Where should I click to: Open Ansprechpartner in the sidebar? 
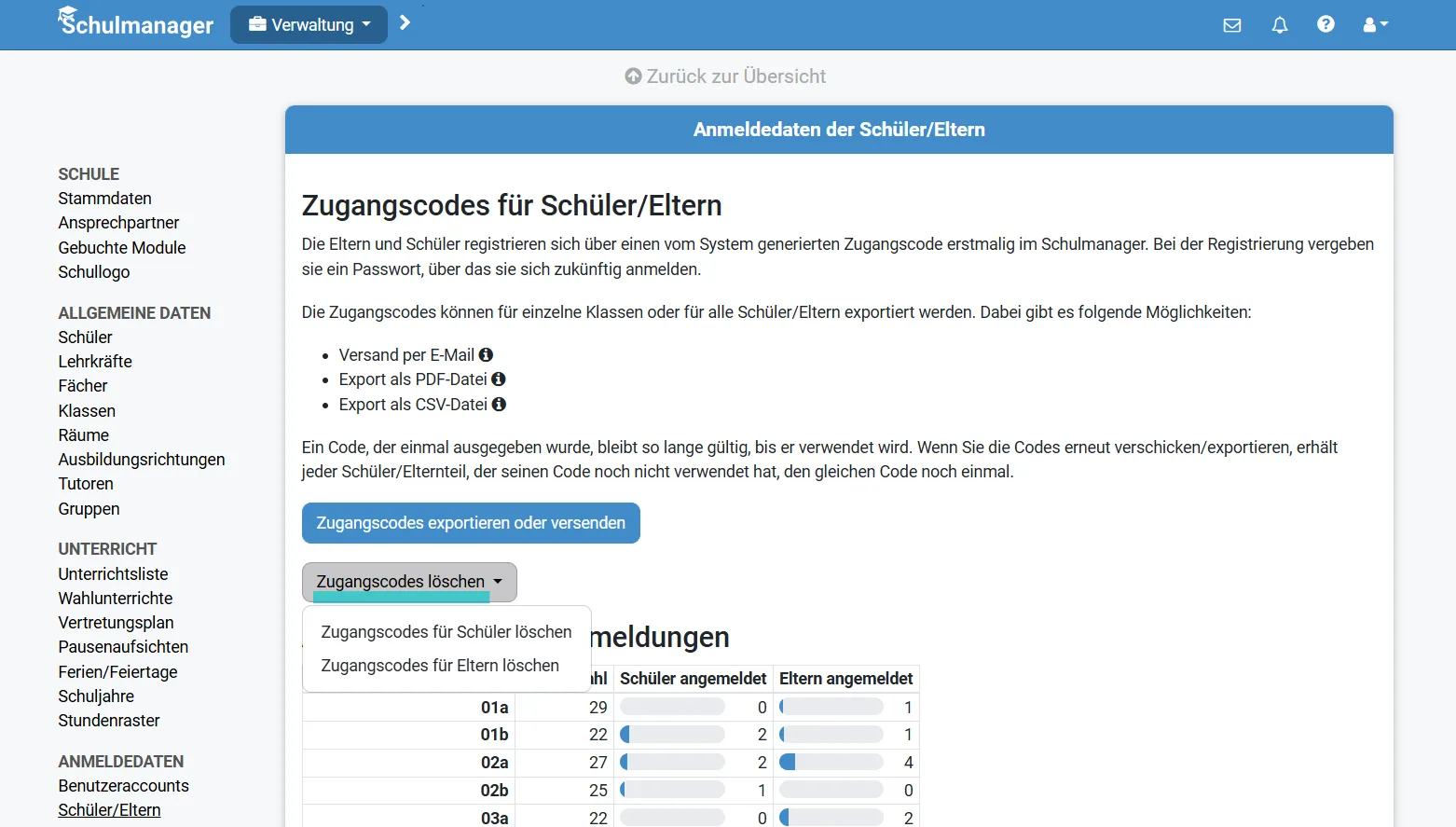click(x=118, y=223)
